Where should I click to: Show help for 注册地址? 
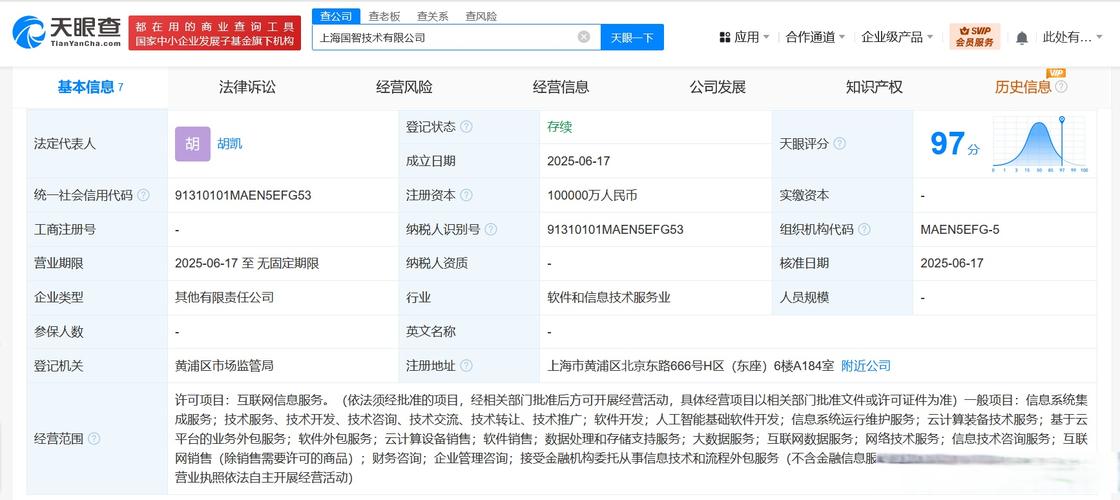point(466,366)
